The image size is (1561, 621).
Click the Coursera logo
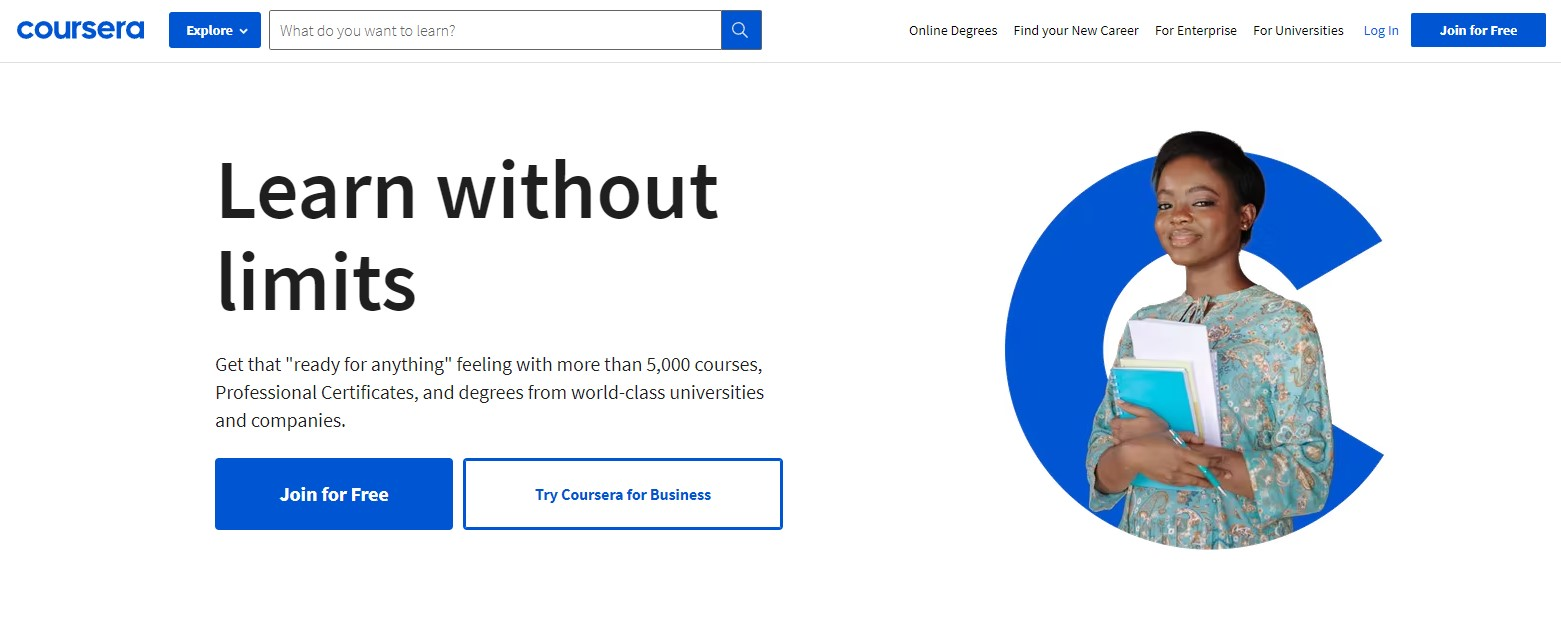(x=80, y=30)
